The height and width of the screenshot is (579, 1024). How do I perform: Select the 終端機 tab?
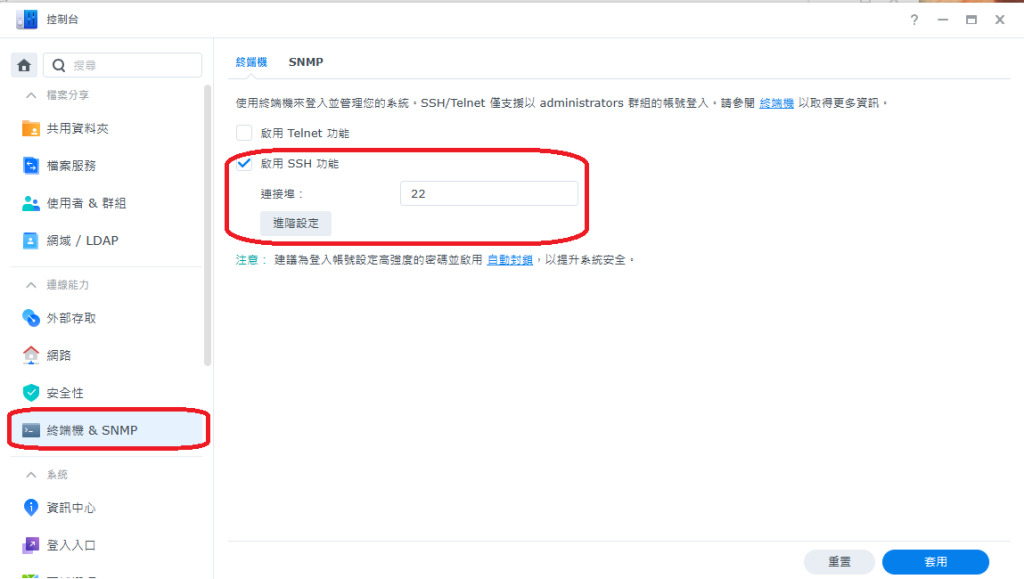[251, 62]
